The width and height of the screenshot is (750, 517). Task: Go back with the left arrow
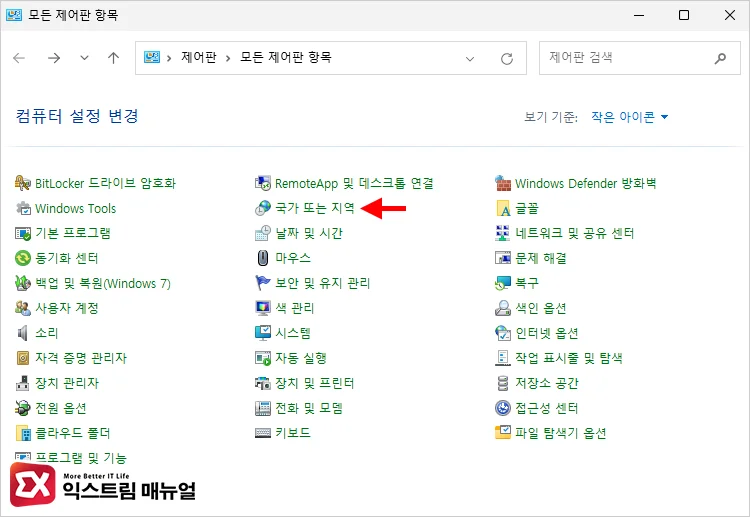pos(19,58)
